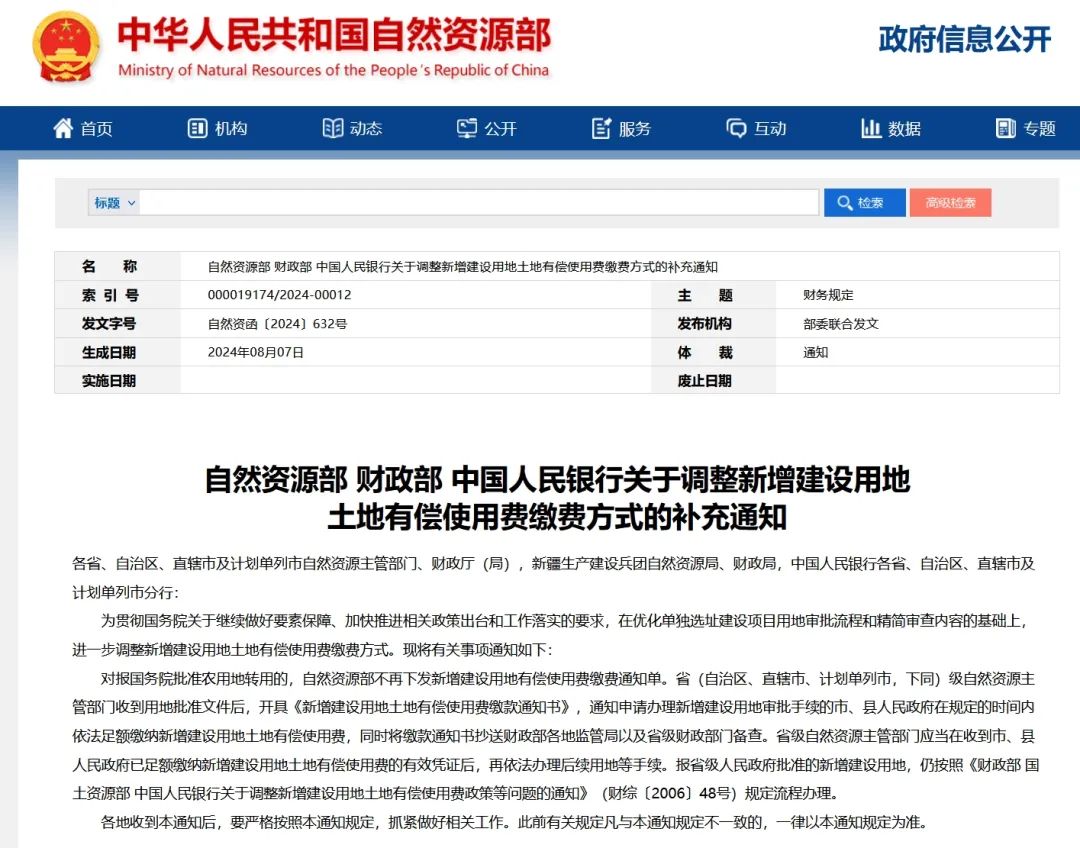The height and width of the screenshot is (848, 1080).
Task: Click the 服务 document-edit icon
Action: 601,128
